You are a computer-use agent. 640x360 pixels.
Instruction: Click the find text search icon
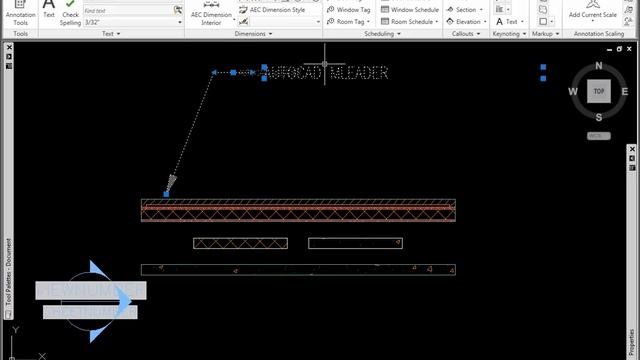click(x=178, y=10)
